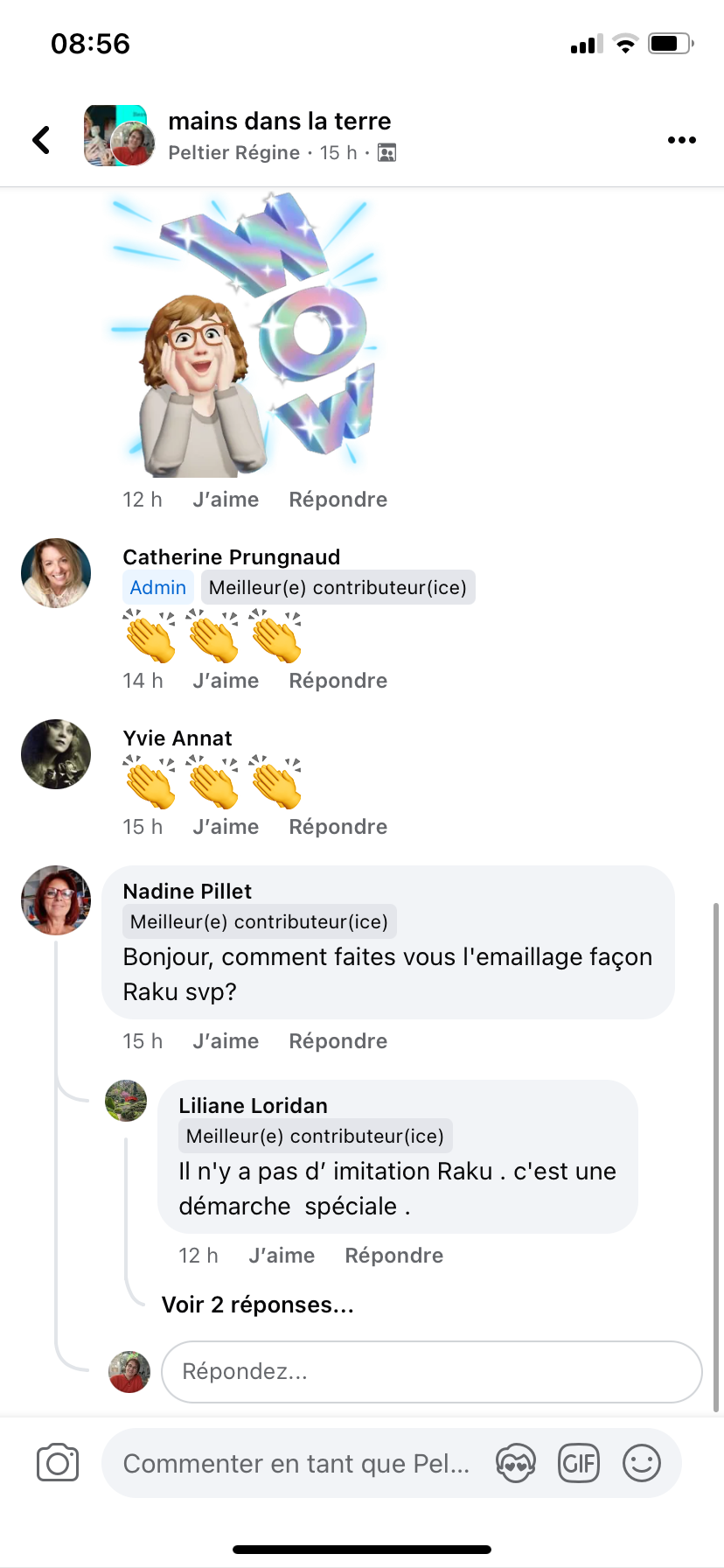724x1568 pixels.
Task: Expand "Voir 2 réponses..." replies
Action: click(x=257, y=1305)
